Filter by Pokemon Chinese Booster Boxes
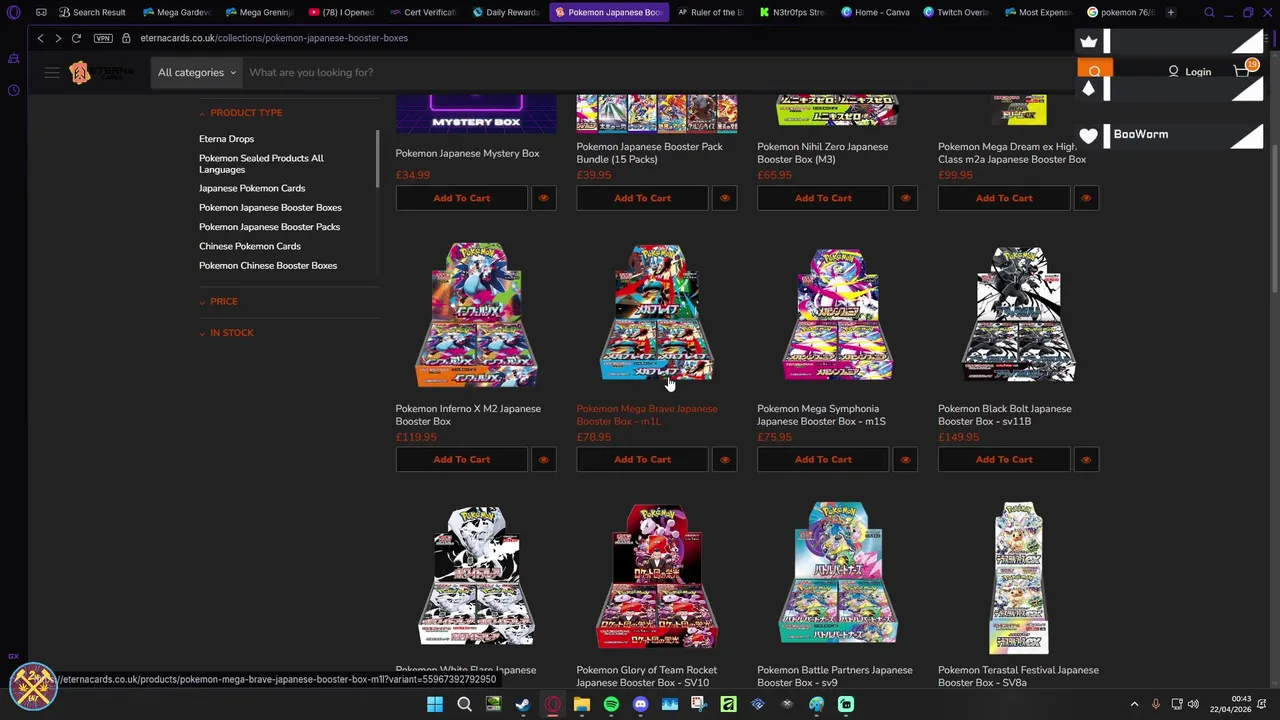The width and height of the screenshot is (1280, 720). (x=268, y=266)
